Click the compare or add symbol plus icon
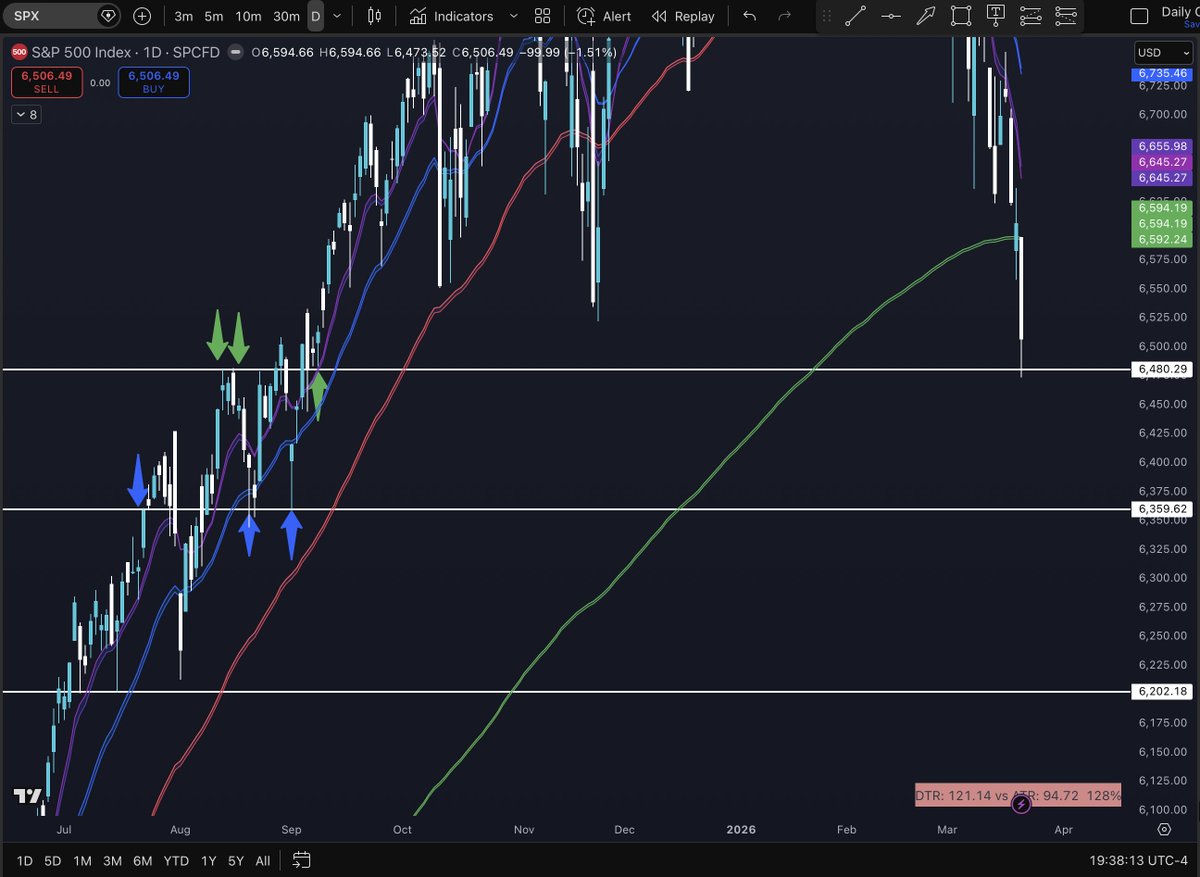Screen dimensions: 1200x877 143,16
